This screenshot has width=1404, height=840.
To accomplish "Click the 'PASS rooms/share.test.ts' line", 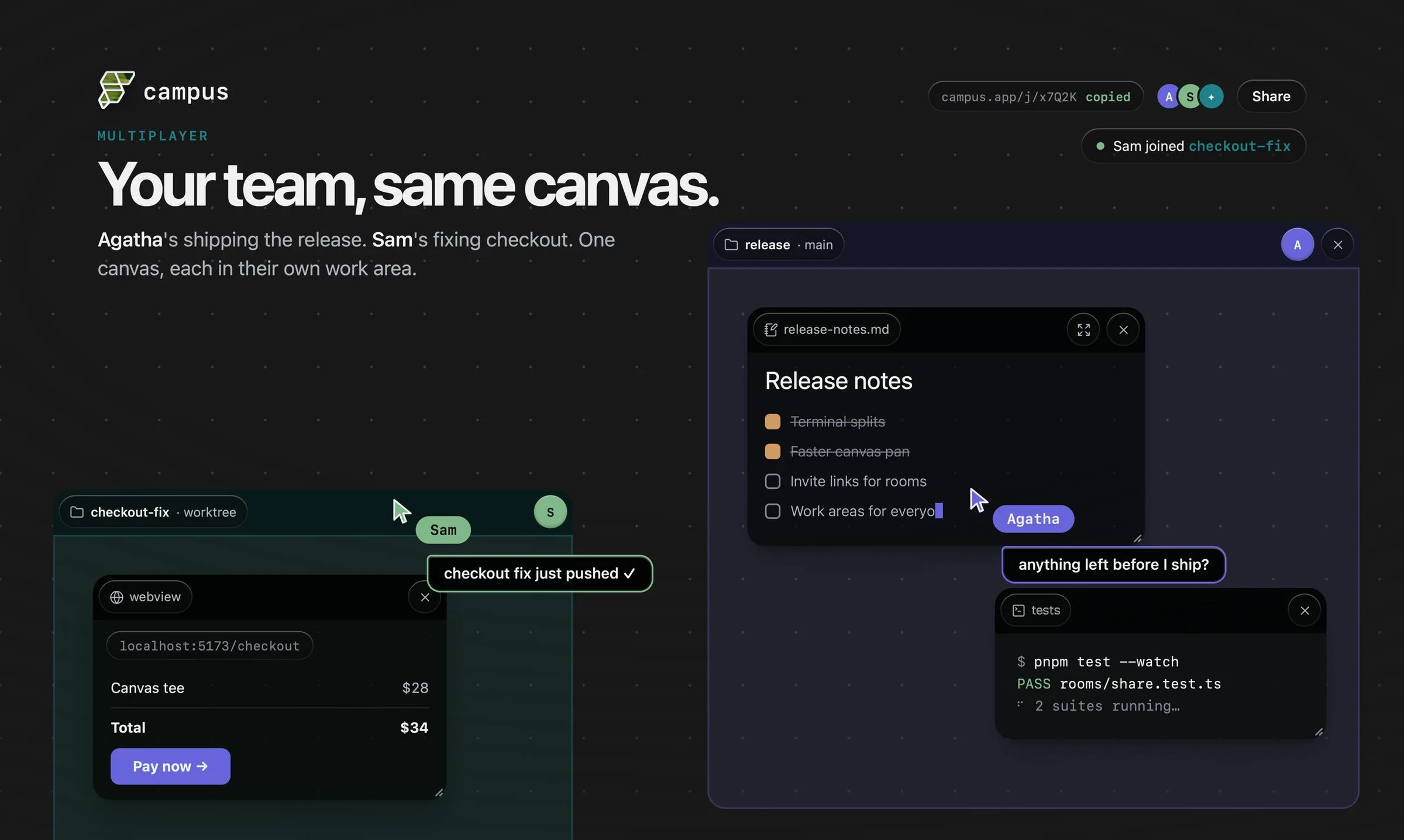I will pos(1119,684).
